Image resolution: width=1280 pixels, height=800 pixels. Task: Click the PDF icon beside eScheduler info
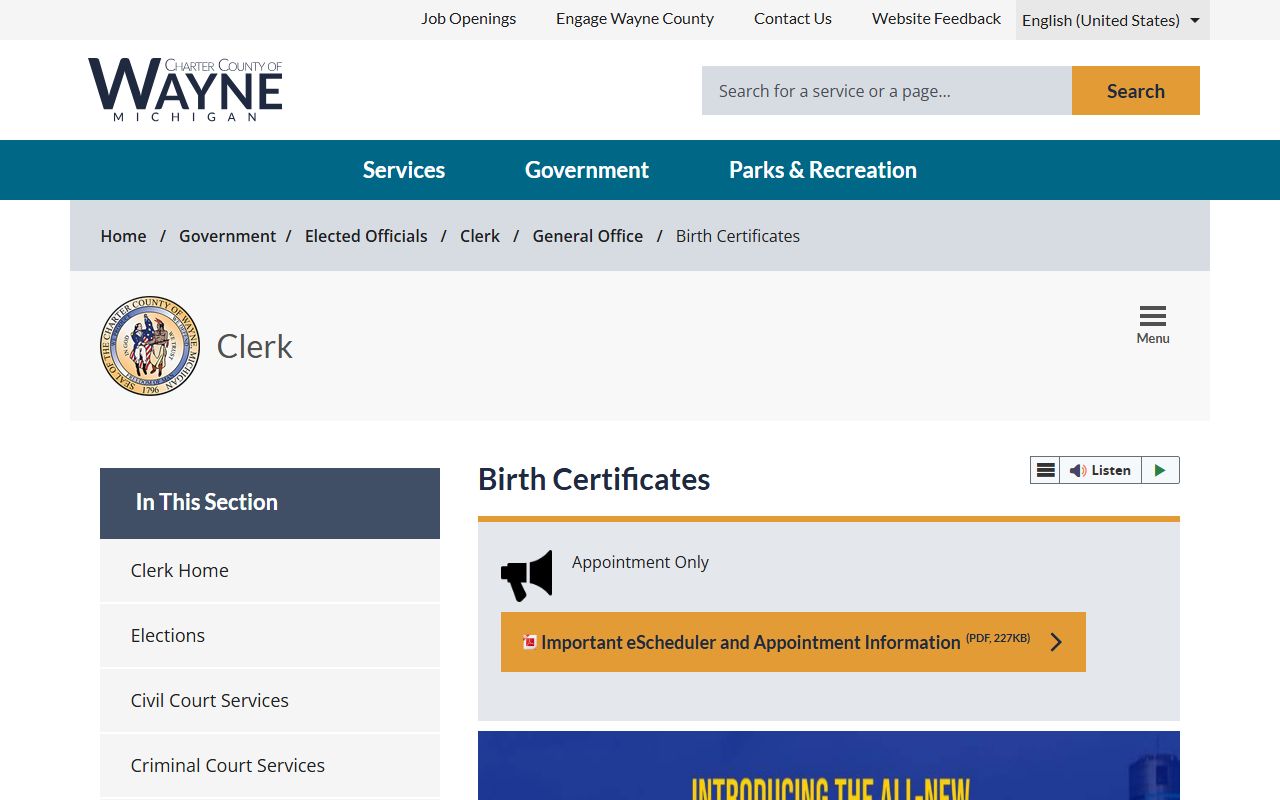tap(530, 642)
